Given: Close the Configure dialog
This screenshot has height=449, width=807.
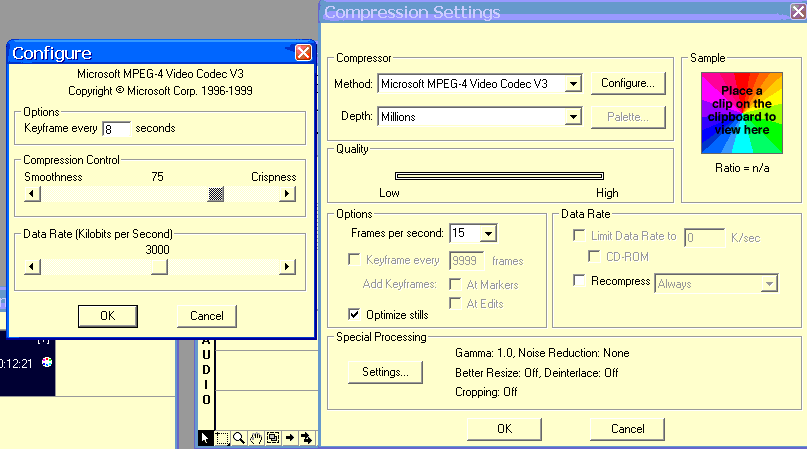Looking at the screenshot, I should [x=303, y=53].
